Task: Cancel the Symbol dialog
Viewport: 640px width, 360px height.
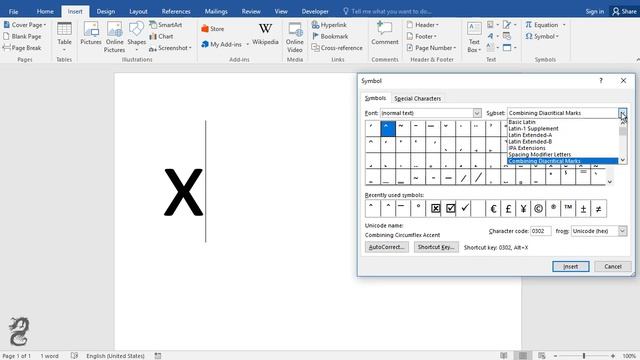Action: (613, 267)
